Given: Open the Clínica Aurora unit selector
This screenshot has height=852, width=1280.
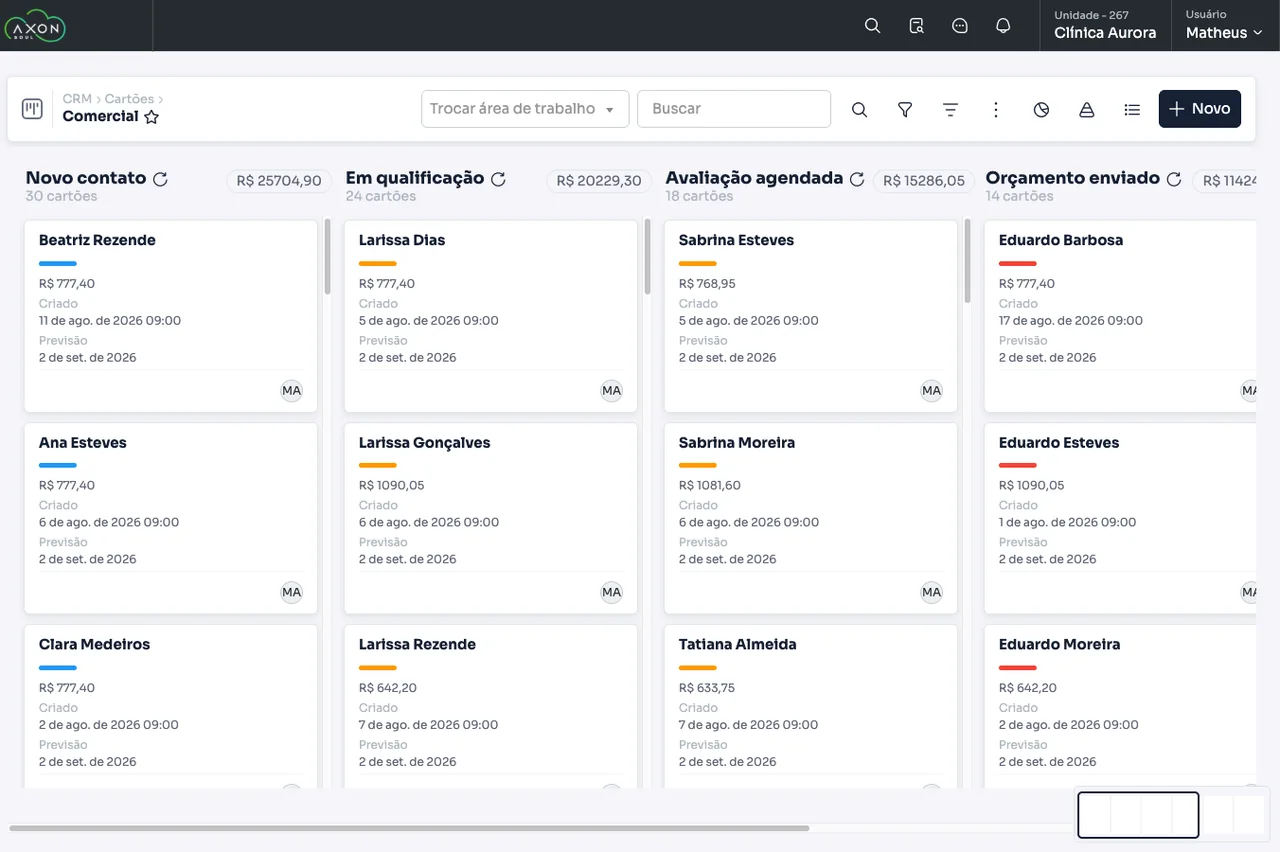Looking at the screenshot, I should click(1105, 26).
